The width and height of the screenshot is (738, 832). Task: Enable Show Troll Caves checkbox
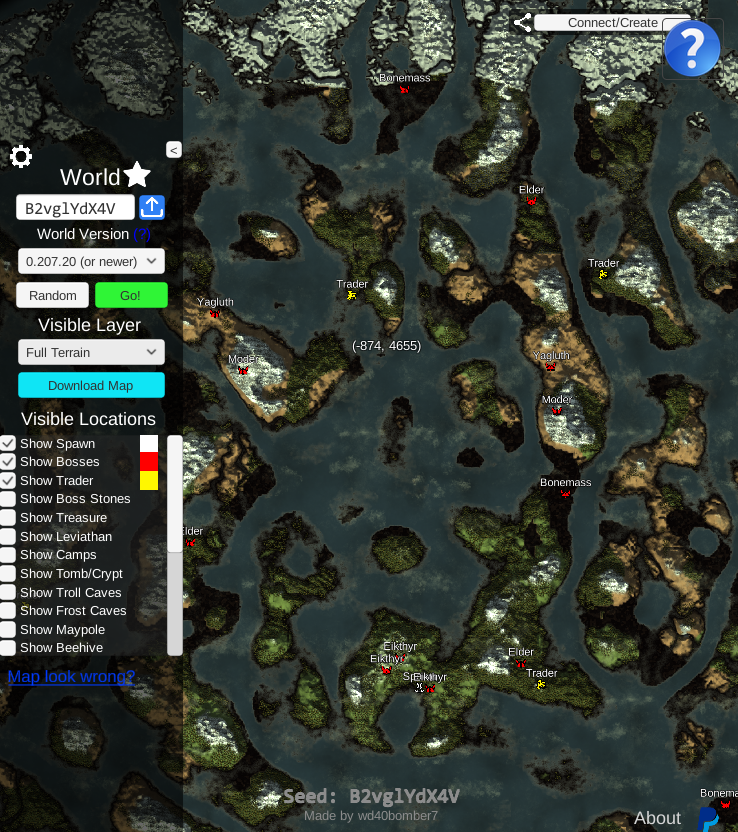[8, 592]
